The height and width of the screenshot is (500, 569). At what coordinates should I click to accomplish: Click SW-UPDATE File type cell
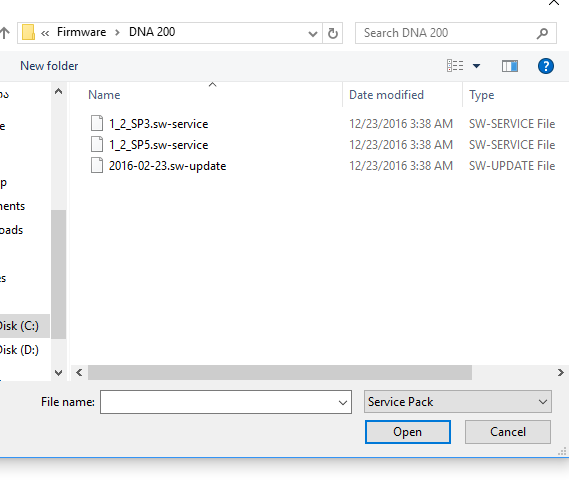512,166
